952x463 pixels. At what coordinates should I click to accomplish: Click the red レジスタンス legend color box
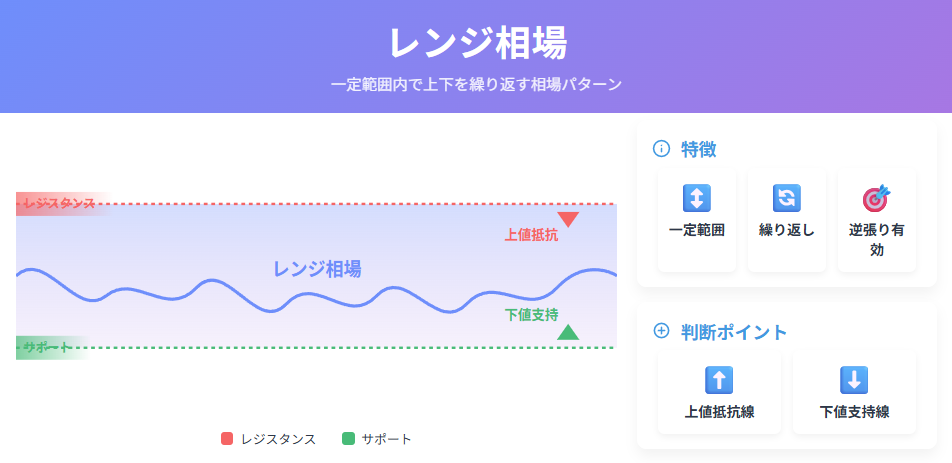(227, 439)
